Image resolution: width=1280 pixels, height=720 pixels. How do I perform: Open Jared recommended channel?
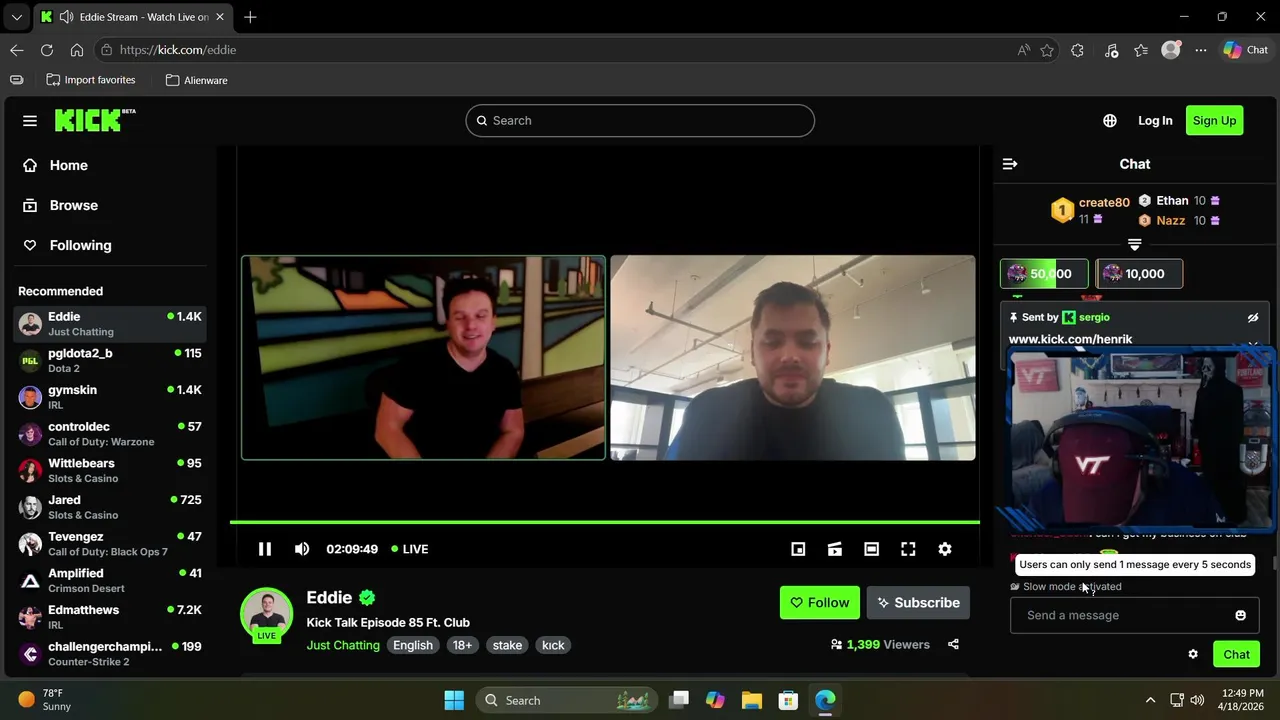click(x=110, y=507)
